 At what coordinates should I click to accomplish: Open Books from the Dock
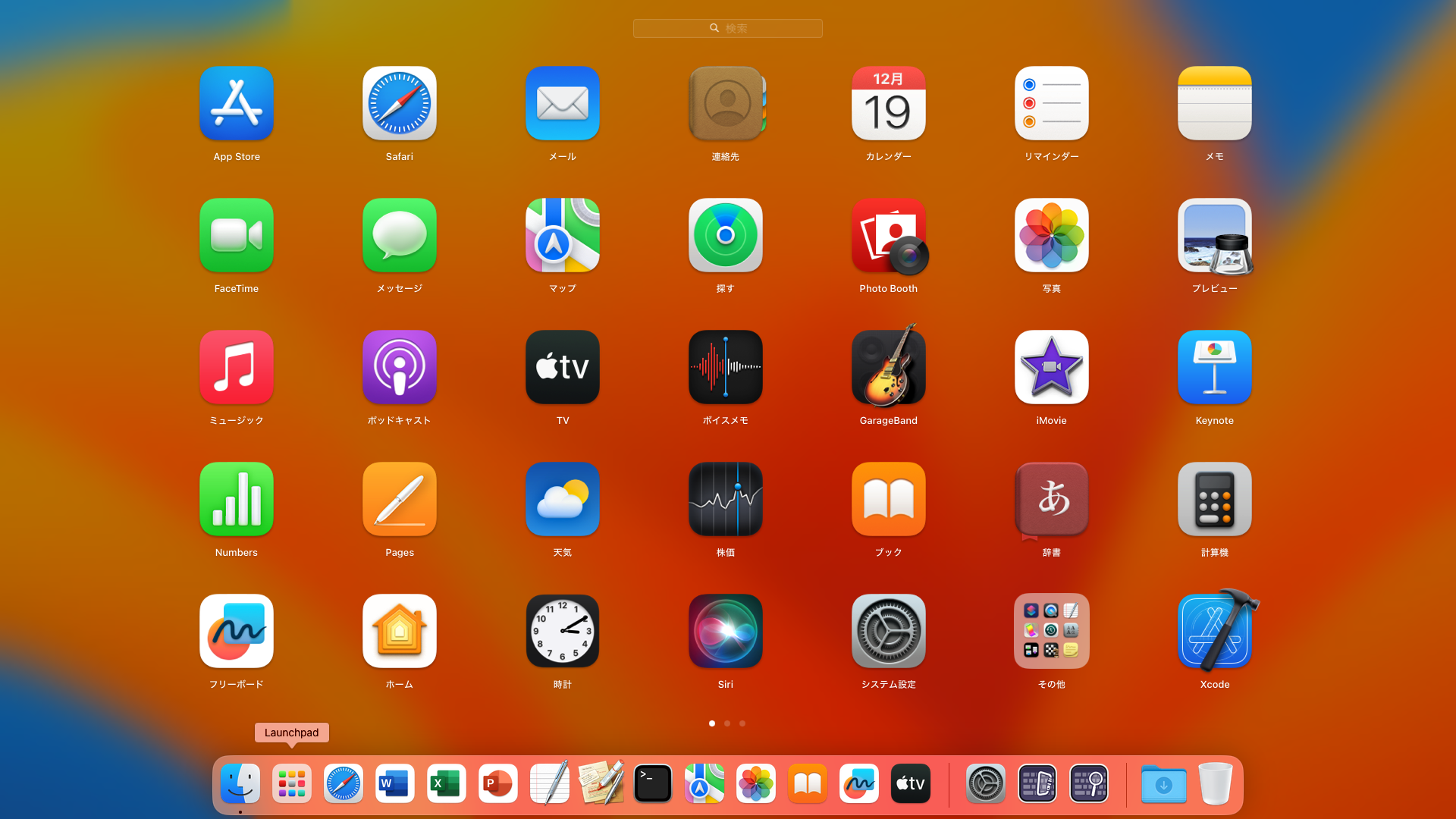tap(808, 783)
